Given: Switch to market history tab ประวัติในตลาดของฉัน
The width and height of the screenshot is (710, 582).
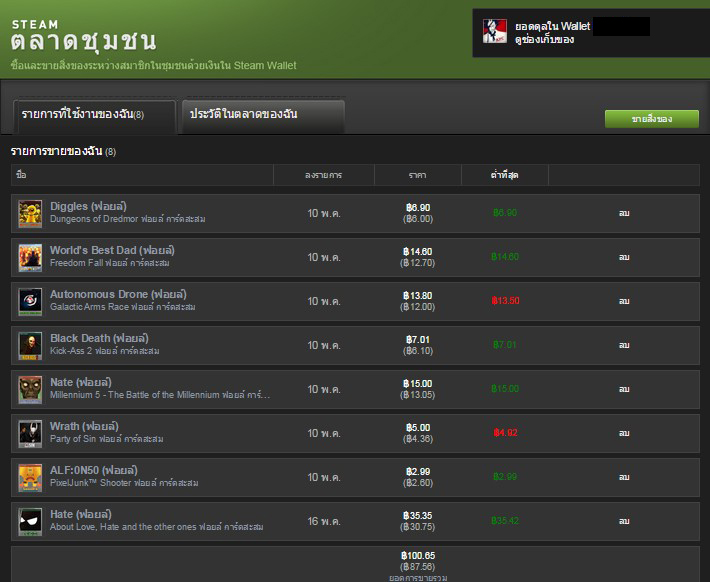Looking at the screenshot, I should pyautogui.click(x=263, y=116).
